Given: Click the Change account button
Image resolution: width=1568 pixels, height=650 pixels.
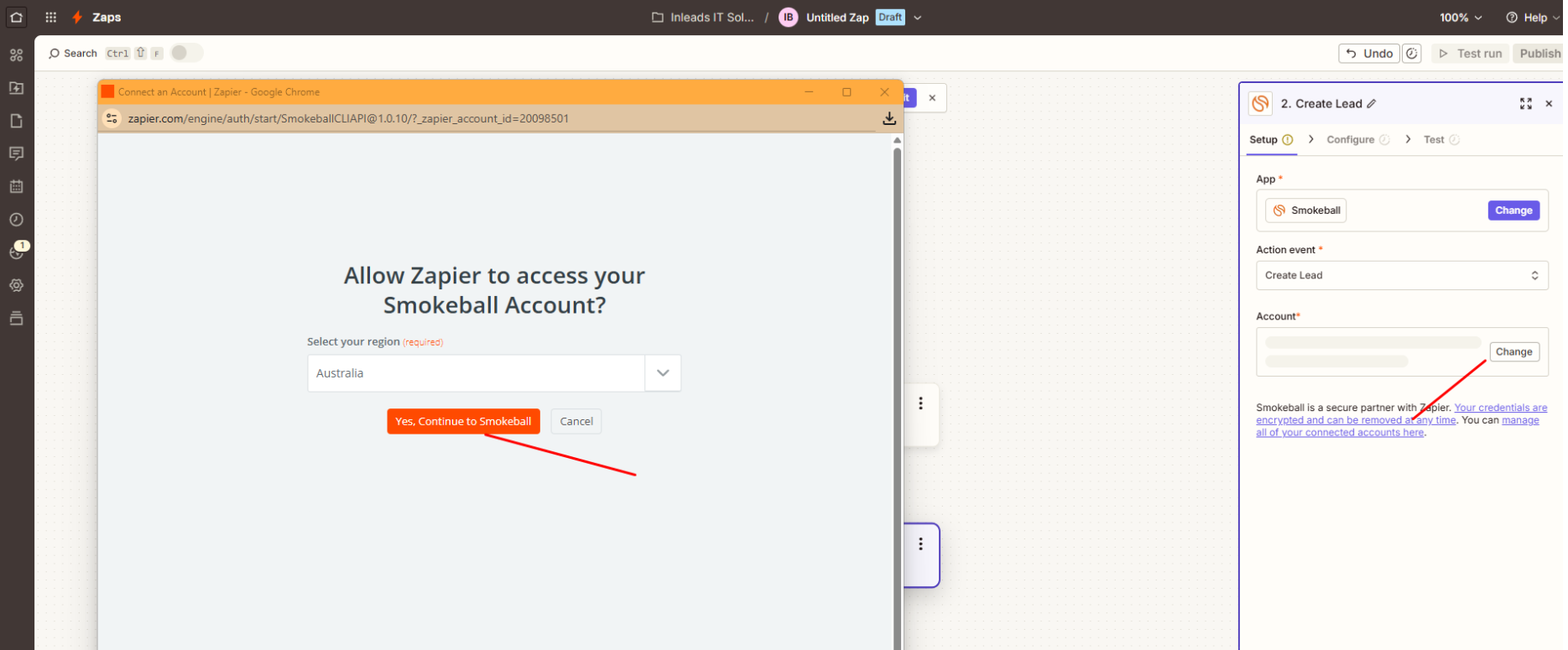Looking at the screenshot, I should (x=1514, y=351).
